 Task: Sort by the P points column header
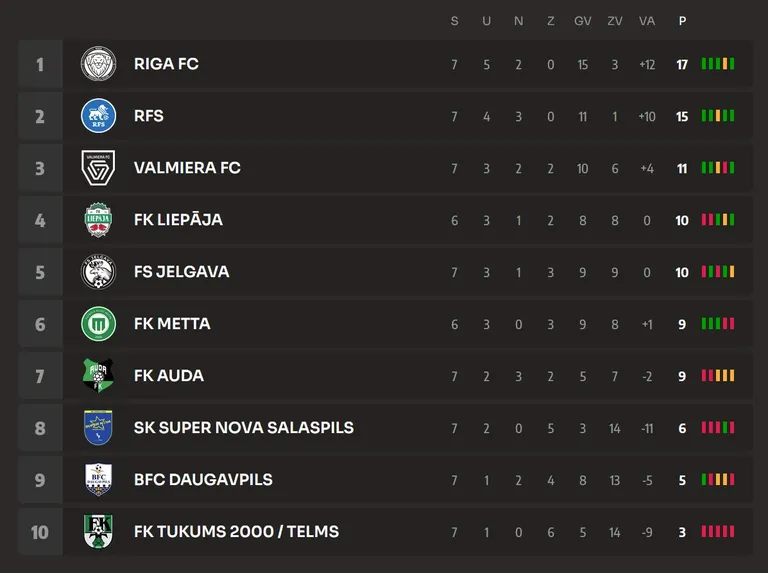[x=682, y=21]
